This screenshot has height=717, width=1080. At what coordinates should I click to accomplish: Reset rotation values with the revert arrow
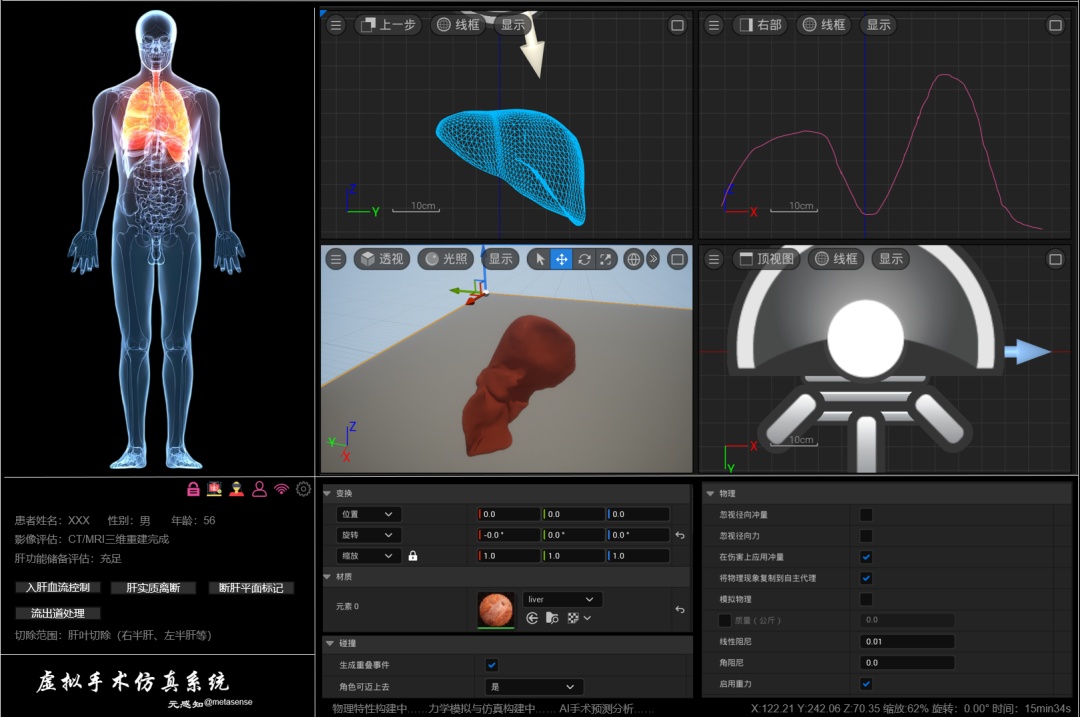pos(680,535)
